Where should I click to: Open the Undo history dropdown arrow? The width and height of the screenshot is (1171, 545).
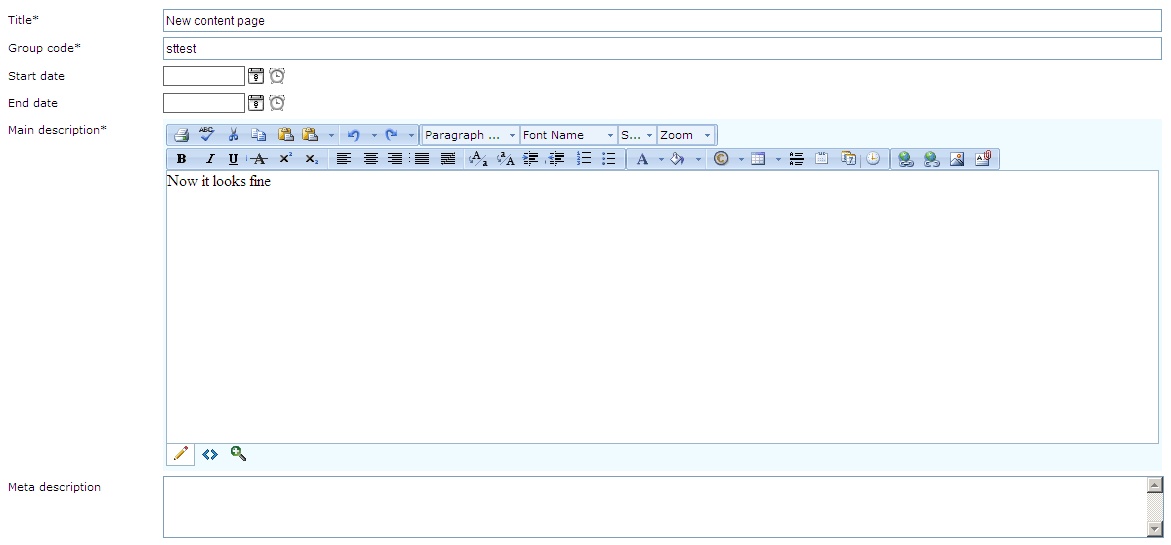point(374,135)
